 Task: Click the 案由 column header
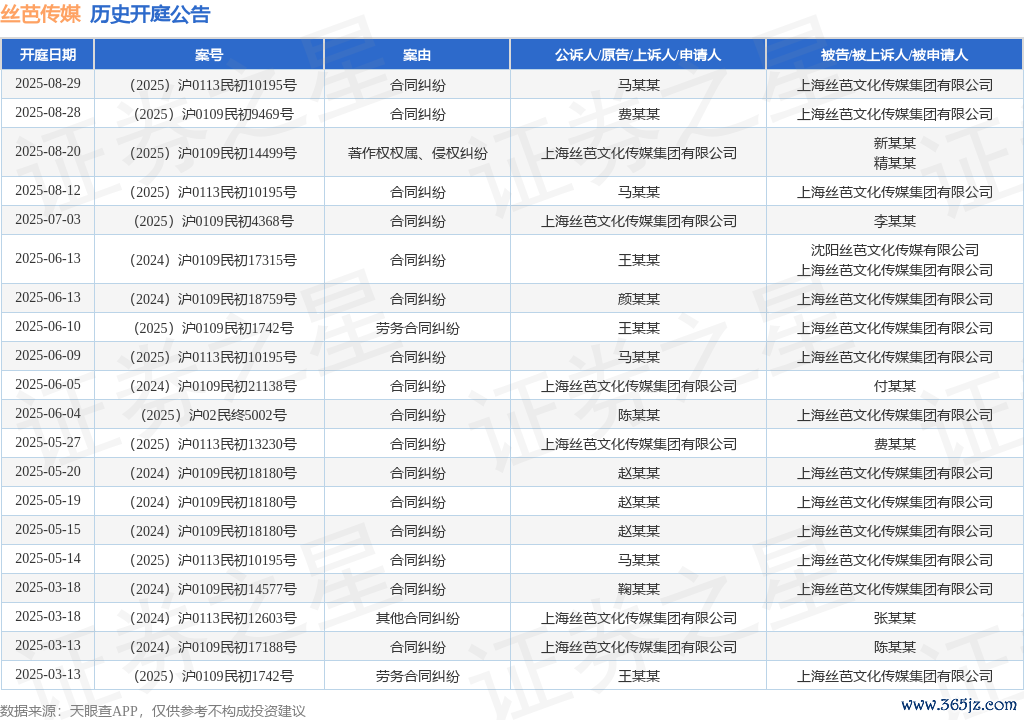coord(417,55)
